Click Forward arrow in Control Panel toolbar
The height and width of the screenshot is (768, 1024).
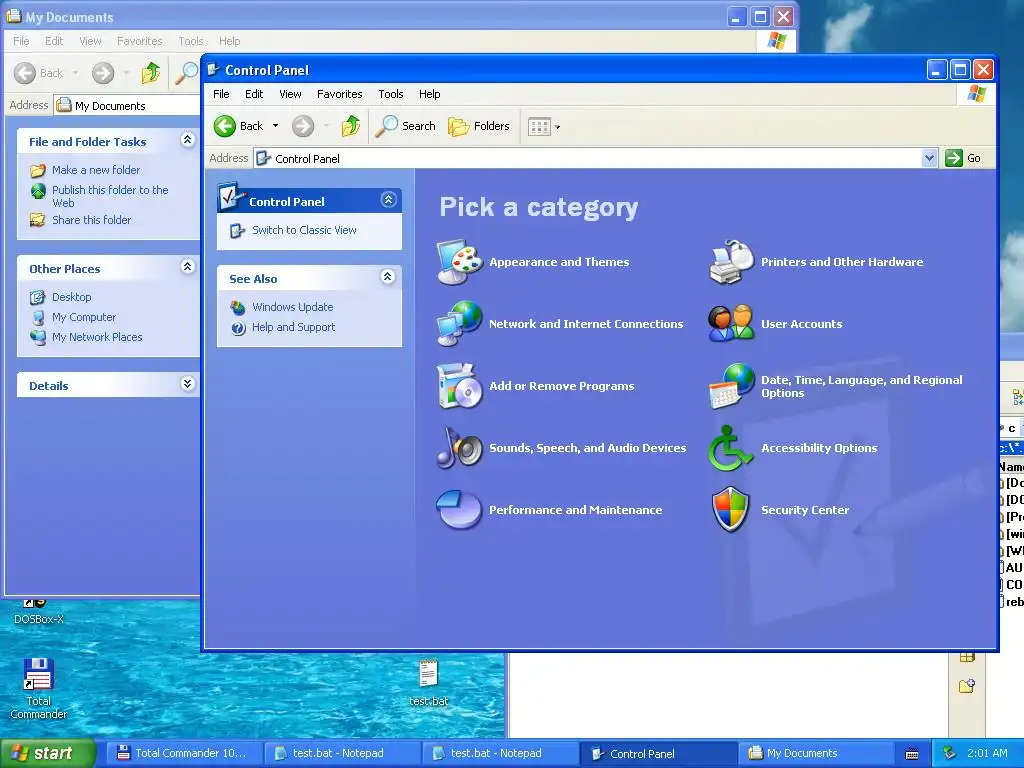coord(302,126)
